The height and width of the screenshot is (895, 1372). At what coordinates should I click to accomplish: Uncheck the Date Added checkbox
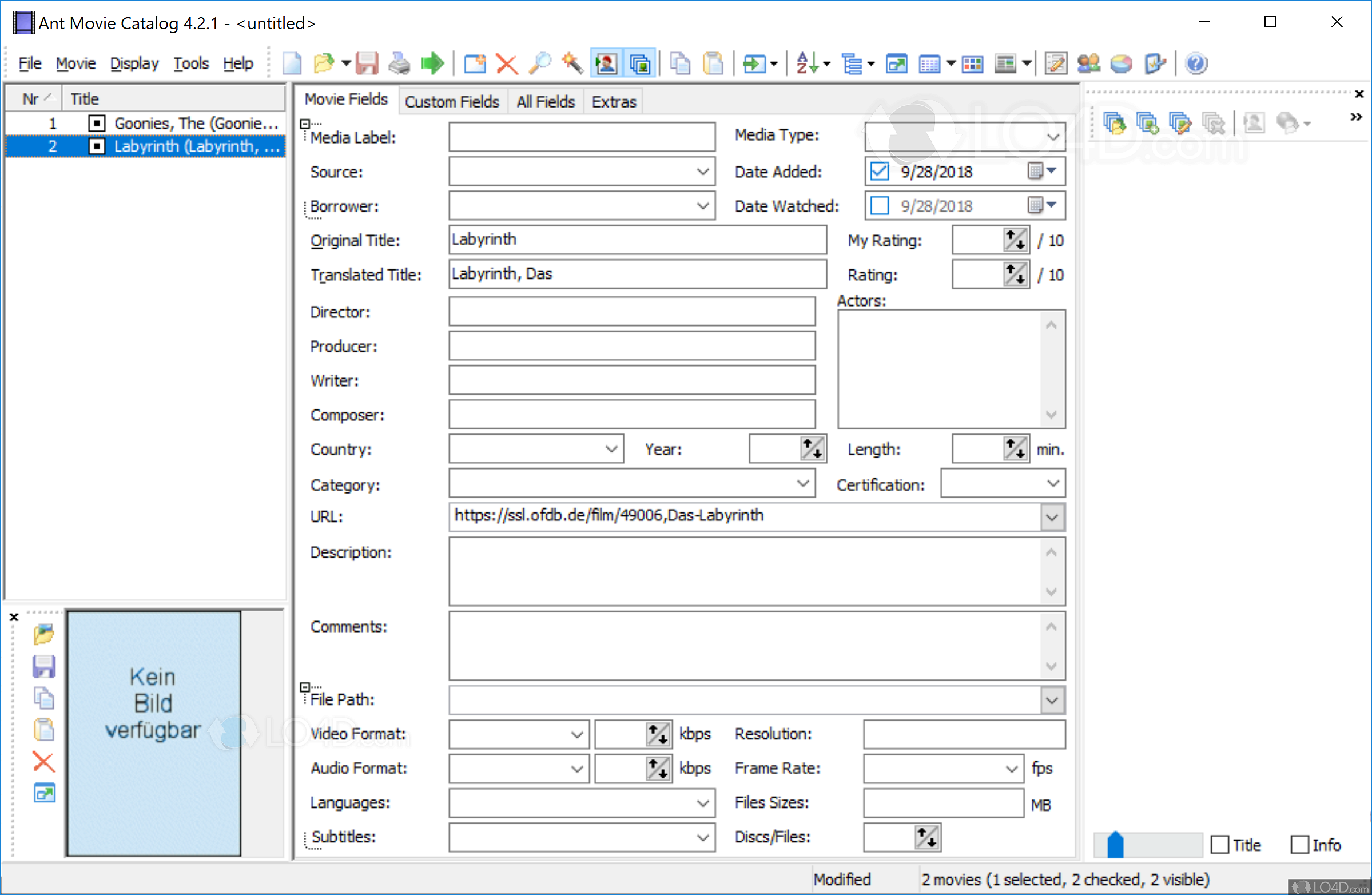point(880,171)
